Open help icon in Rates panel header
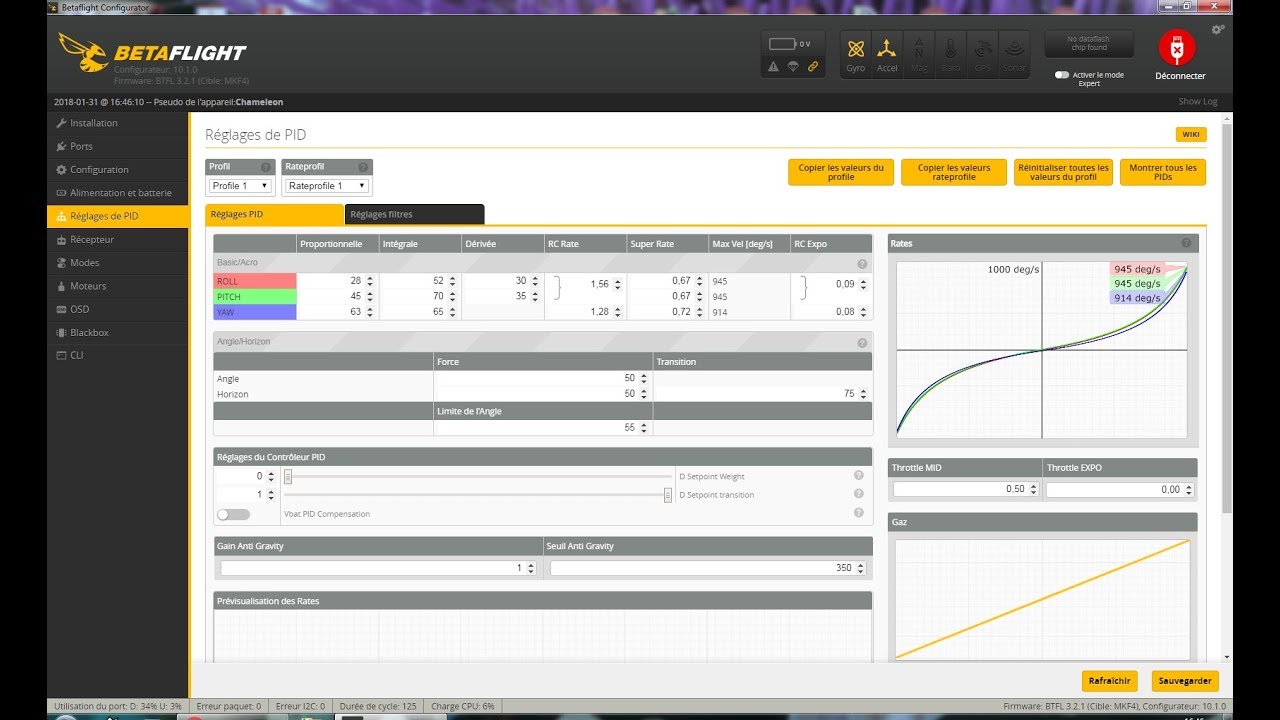 (x=1186, y=243)
